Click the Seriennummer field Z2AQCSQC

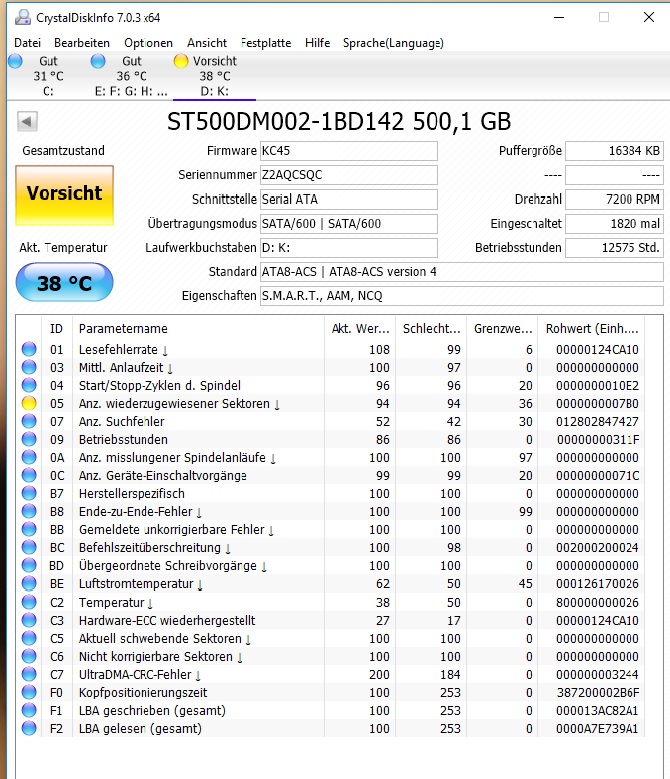coord(349,175)
